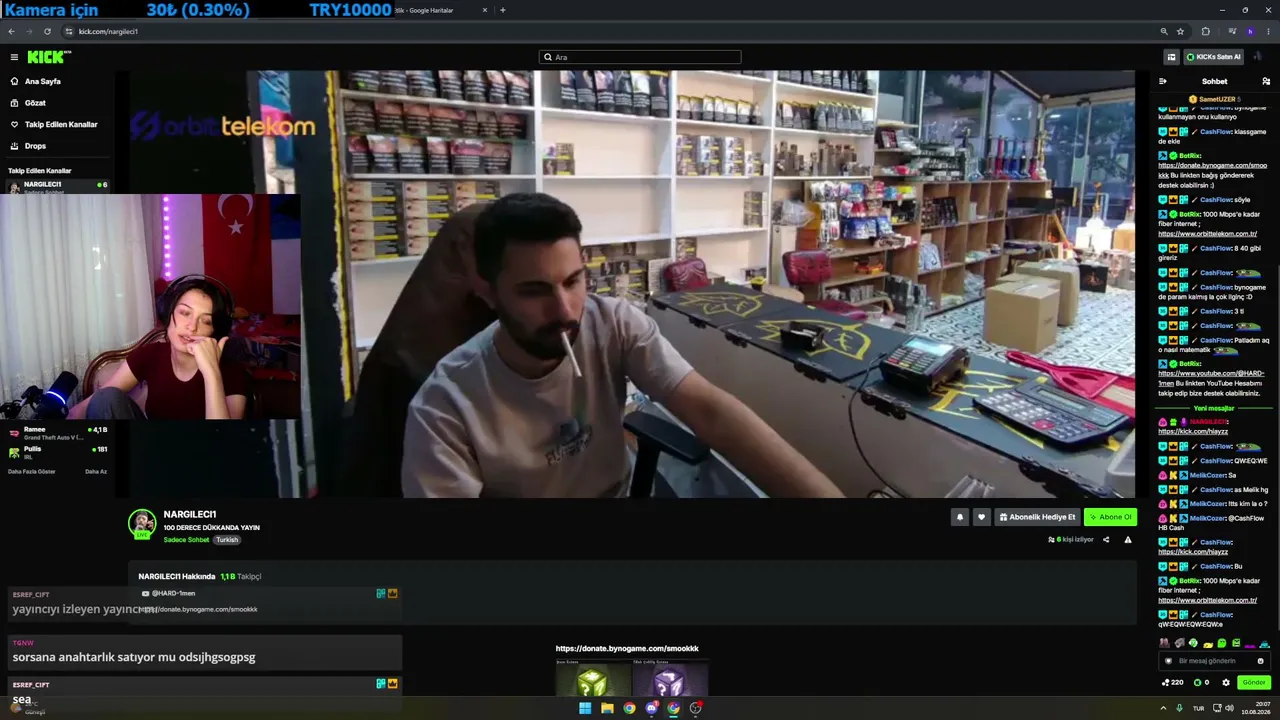Click the first mystery box panel thumbnail

[x=593, y=678]
